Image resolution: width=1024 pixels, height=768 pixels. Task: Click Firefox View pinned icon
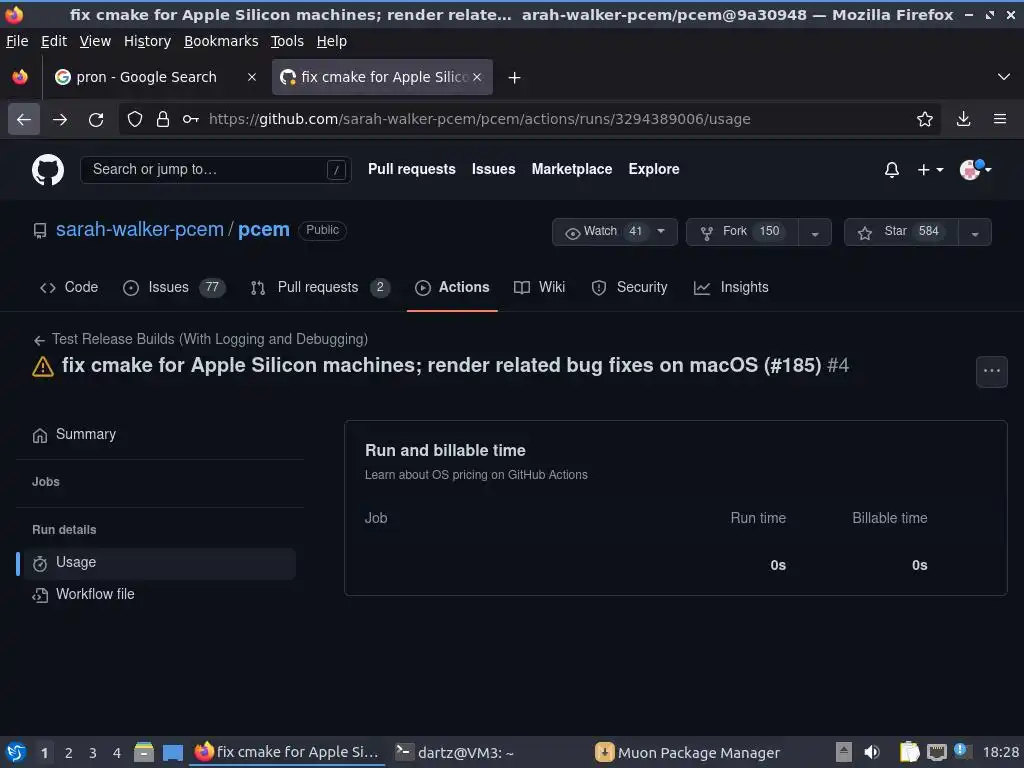click(x=20, y=77)
